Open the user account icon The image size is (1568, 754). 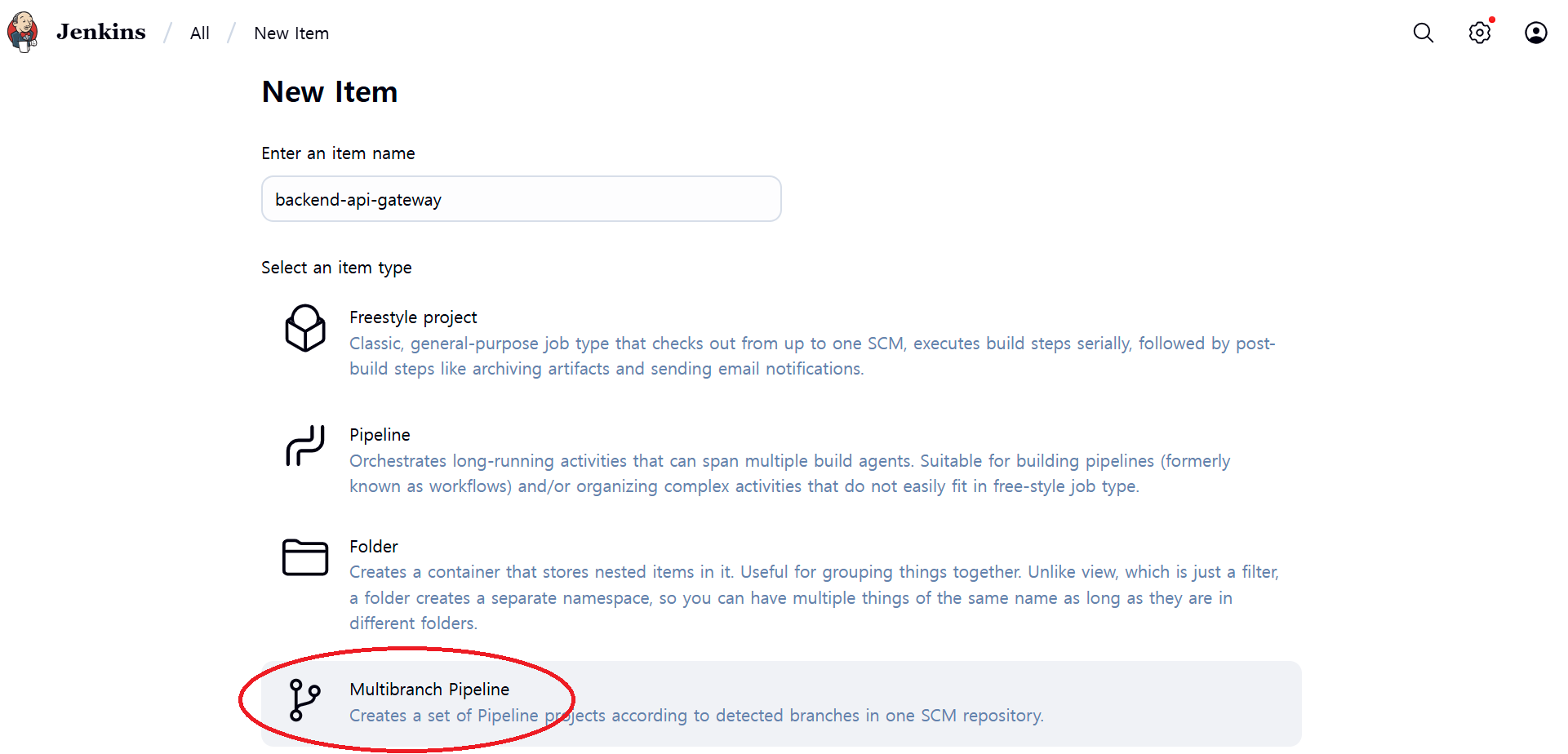pos(1535,33)
